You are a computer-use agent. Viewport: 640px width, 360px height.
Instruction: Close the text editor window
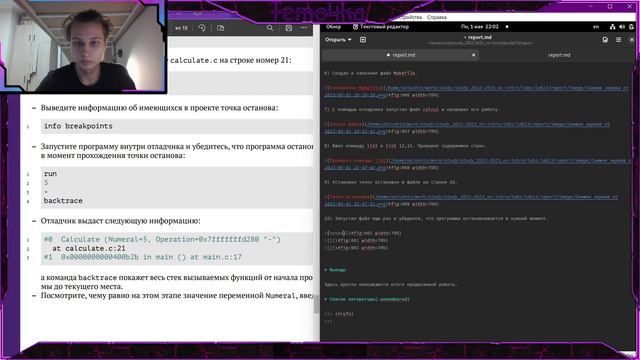click(x=632, y=40)
